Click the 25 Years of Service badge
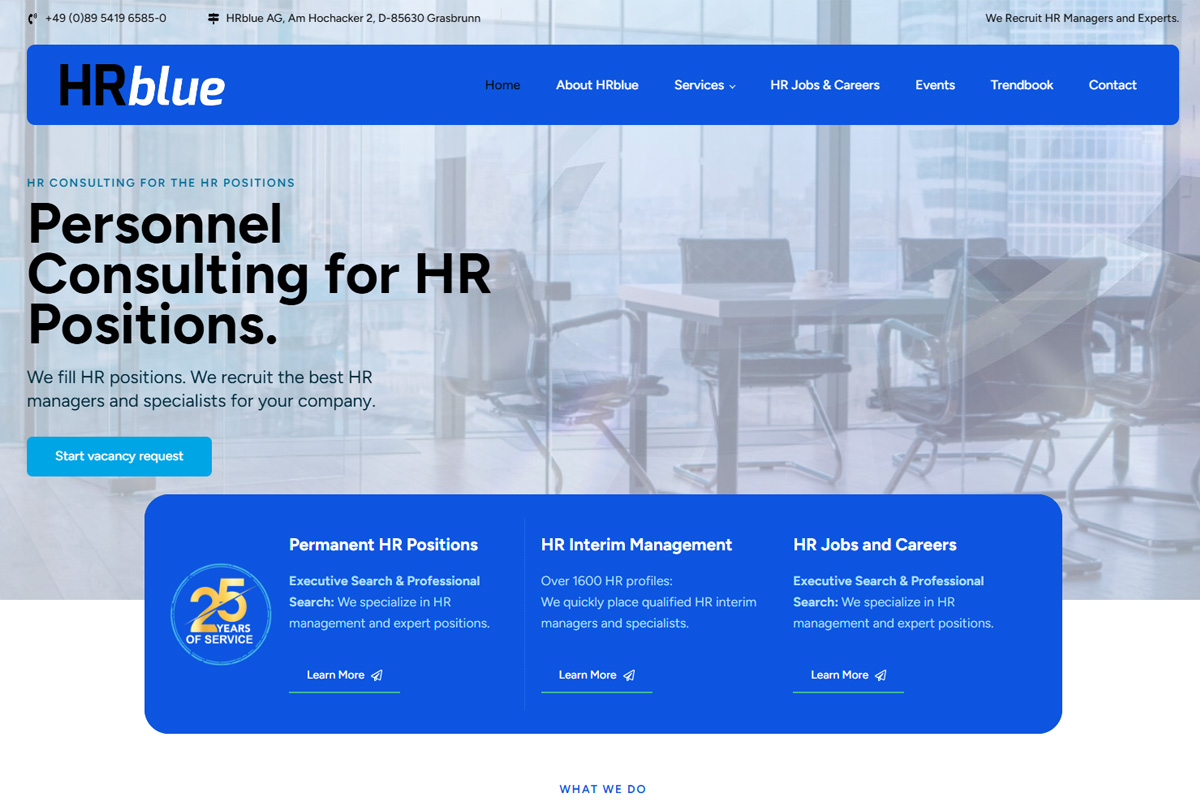Image resolution: width=1200 pixels, height=800 pixels. click(221, 614)
